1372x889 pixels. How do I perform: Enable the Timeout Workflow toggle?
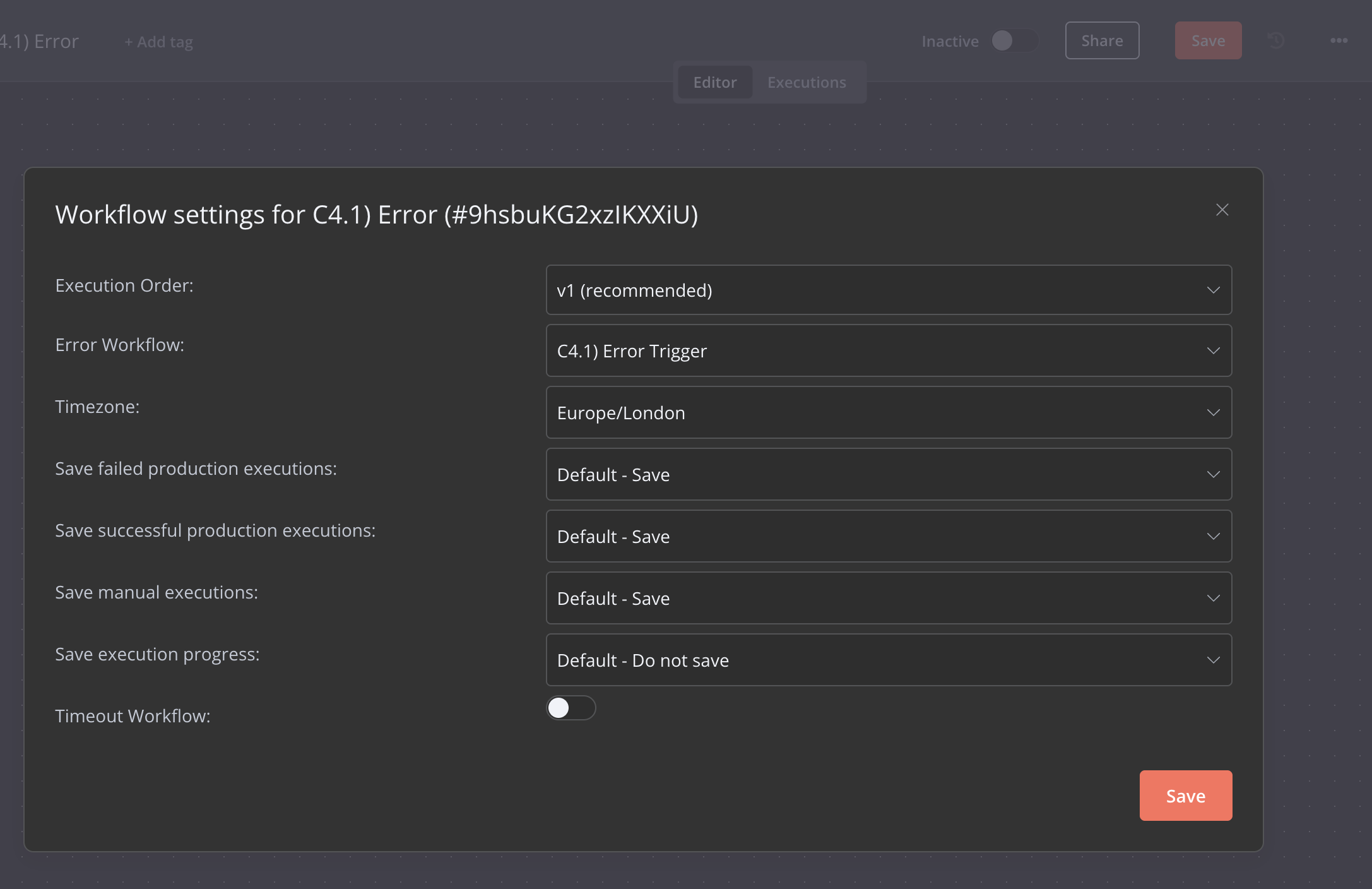tap(571, 708)
